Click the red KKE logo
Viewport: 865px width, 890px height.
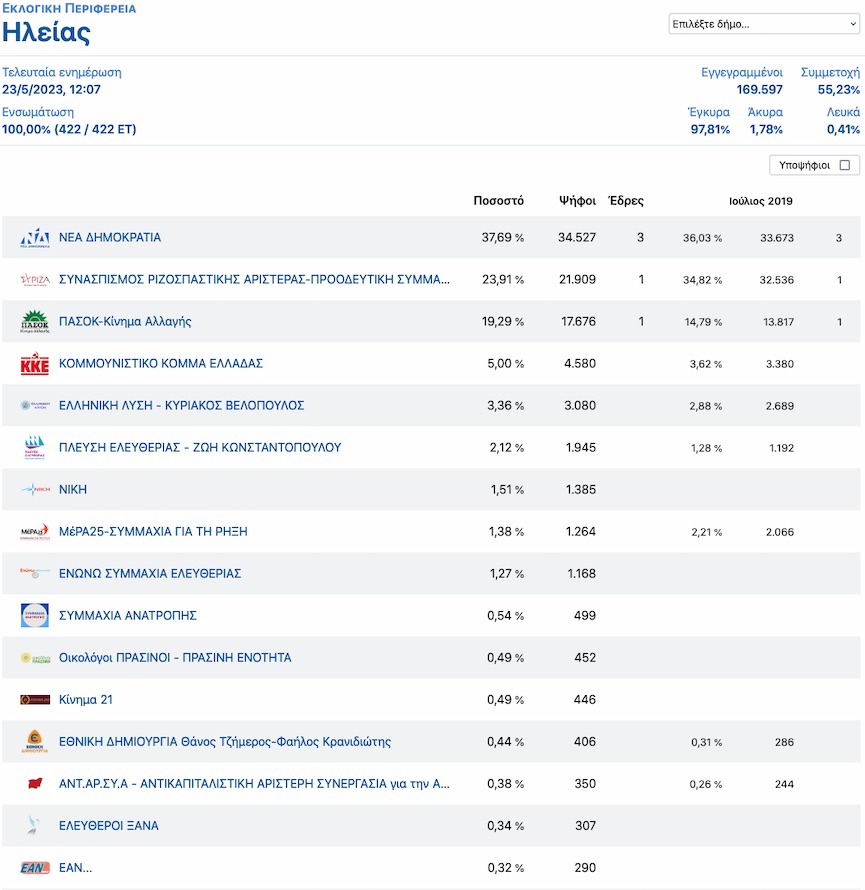coord(35,364)
